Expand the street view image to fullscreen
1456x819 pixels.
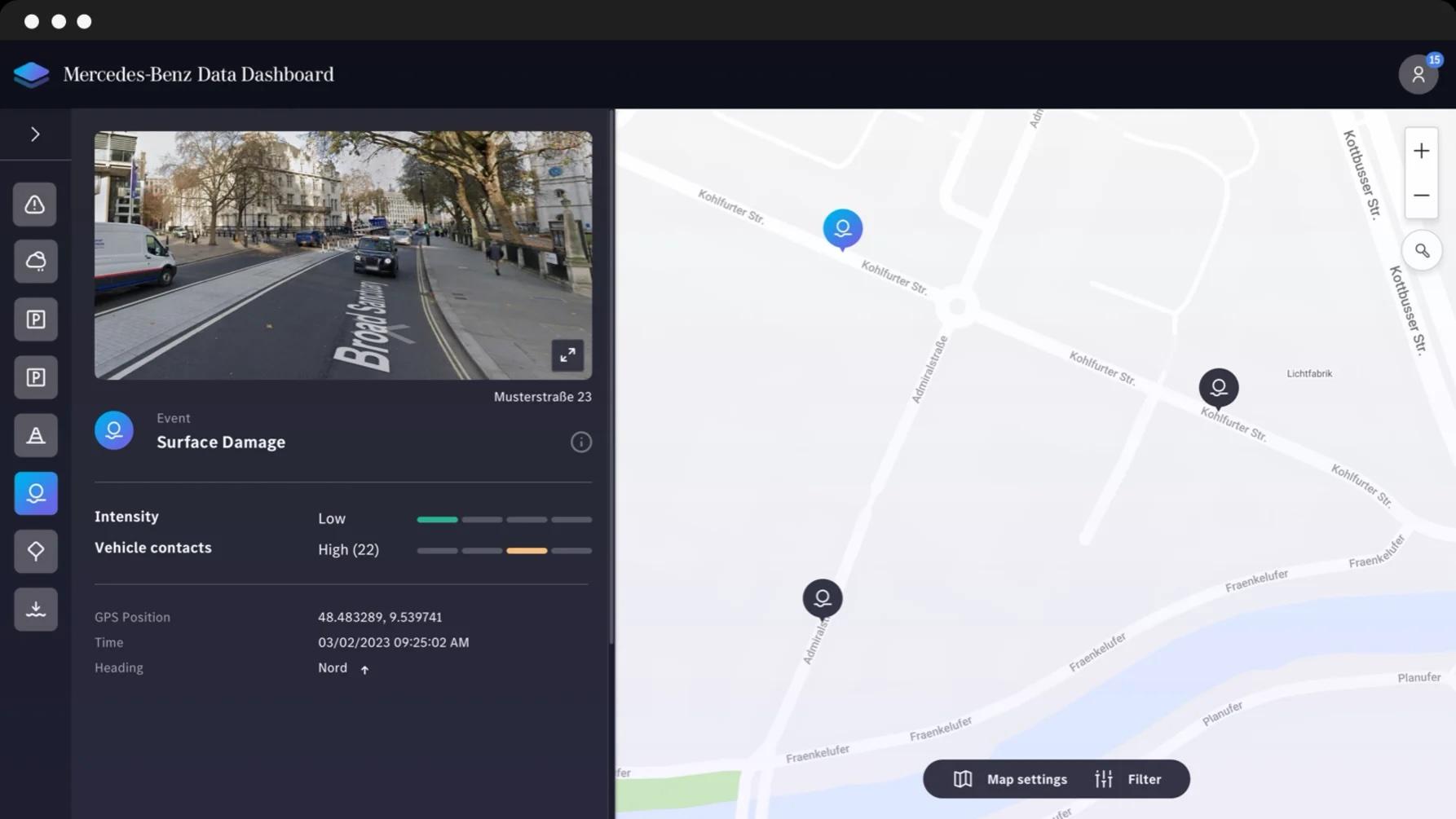coord(567,355)
